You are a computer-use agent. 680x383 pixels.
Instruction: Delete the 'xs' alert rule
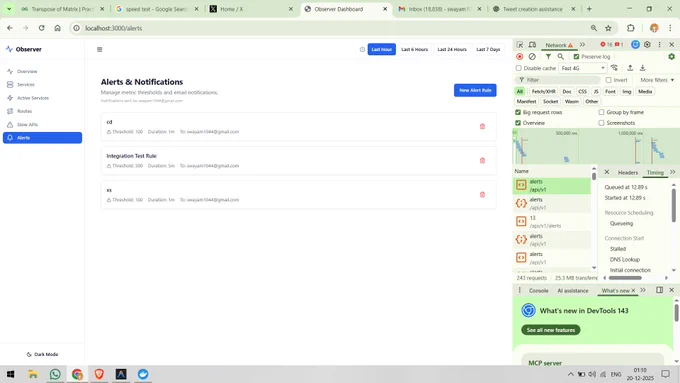pos(482,194)
